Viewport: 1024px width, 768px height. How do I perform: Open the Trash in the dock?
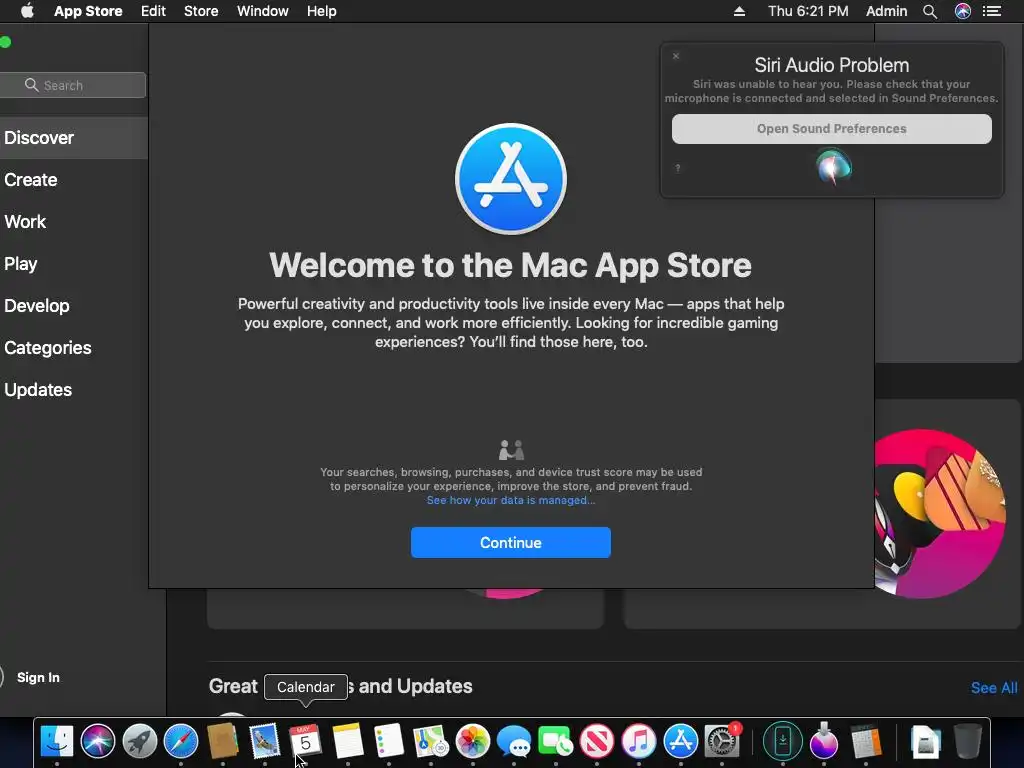(968, 741)
